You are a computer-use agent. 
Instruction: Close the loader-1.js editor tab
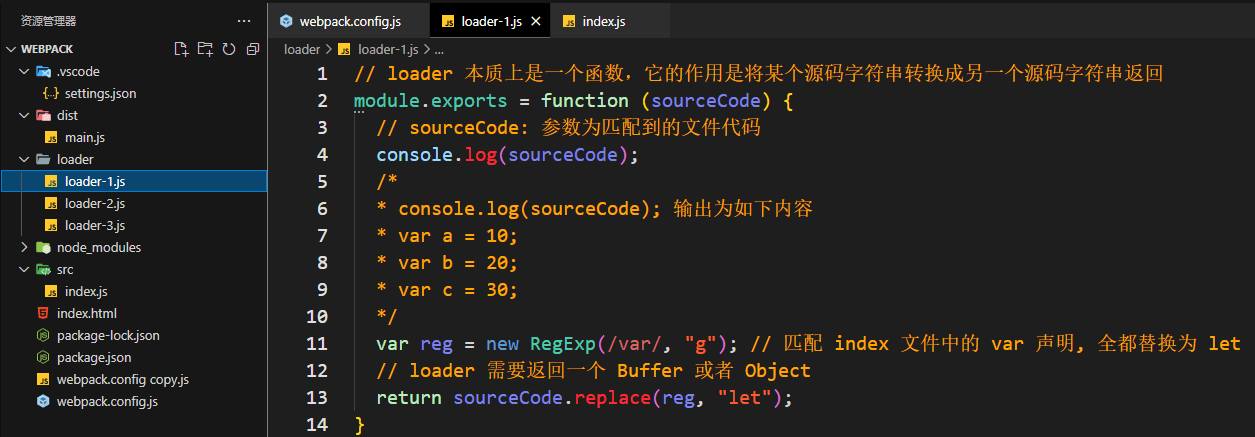point(537,21)
